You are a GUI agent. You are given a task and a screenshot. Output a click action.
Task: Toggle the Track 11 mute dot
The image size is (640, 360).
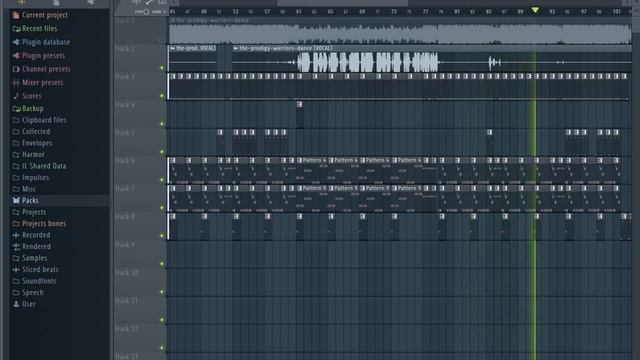162,320
